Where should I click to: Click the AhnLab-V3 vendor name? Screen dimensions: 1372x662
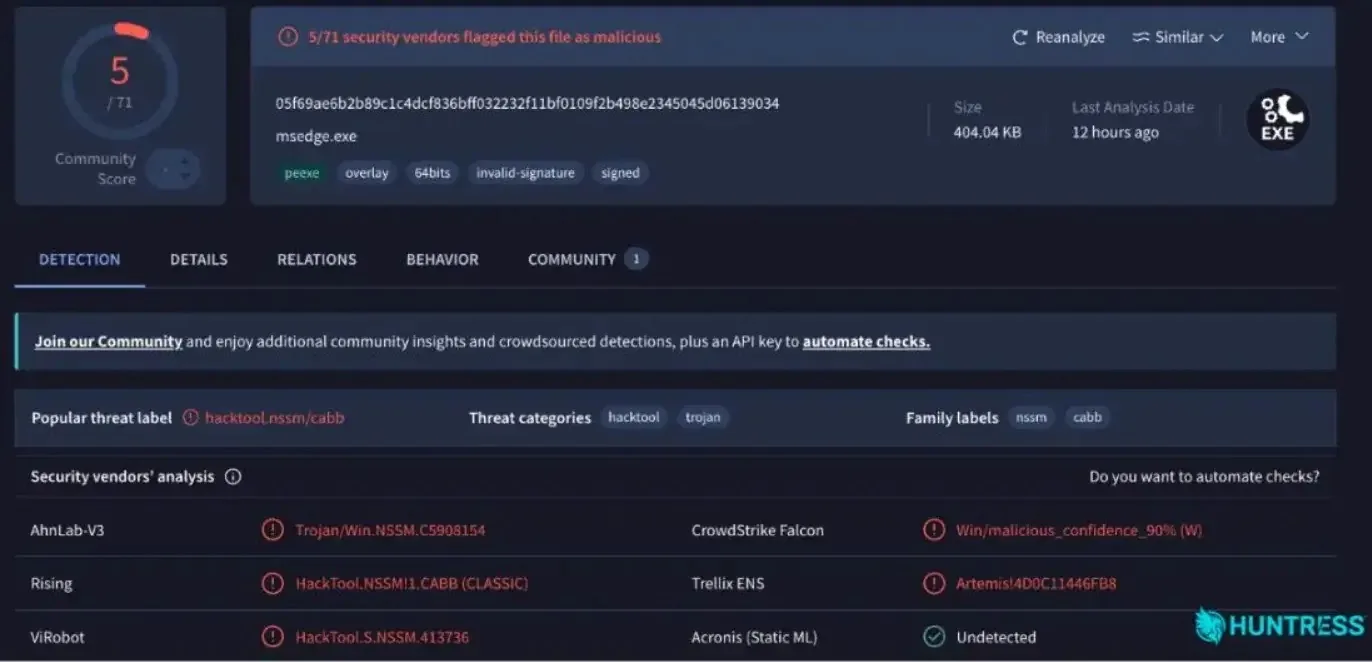coord(67,530)
